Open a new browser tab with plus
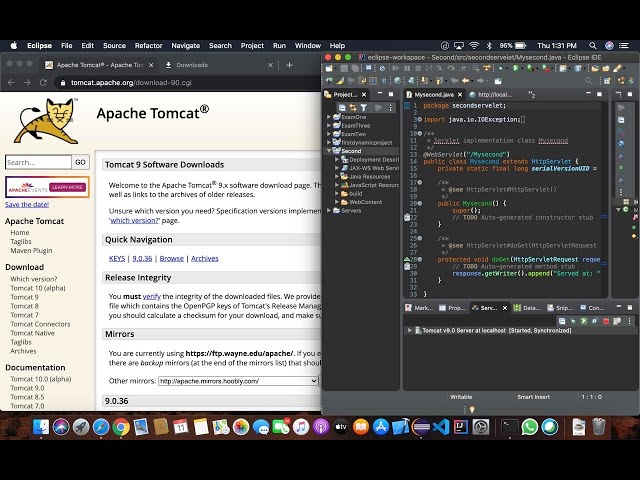640x480 pixels. click(x=289, y=65)
